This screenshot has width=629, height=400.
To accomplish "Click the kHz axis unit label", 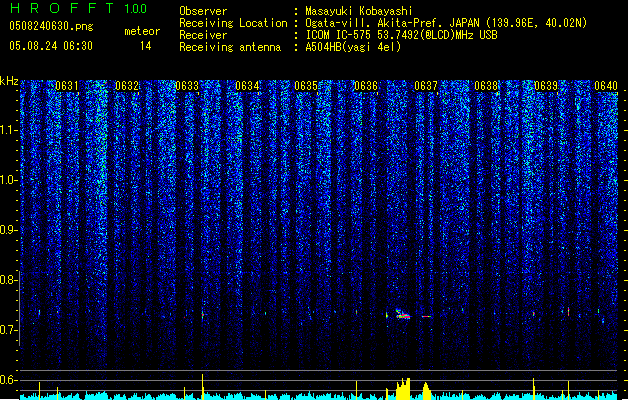I will point(9,81).
